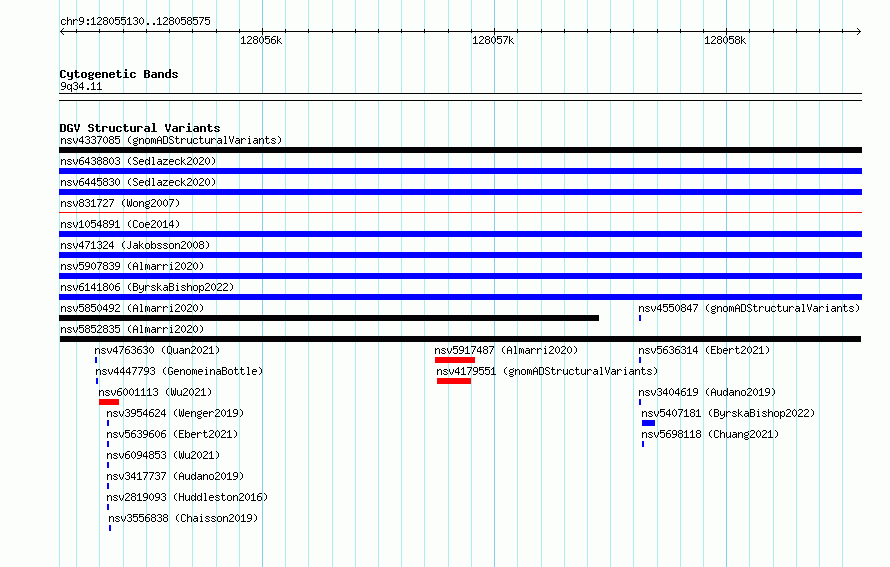This screenshot has height=567, width=890.
Task: Click the blue mark under nsv3556838
Action: pos(110,528)
